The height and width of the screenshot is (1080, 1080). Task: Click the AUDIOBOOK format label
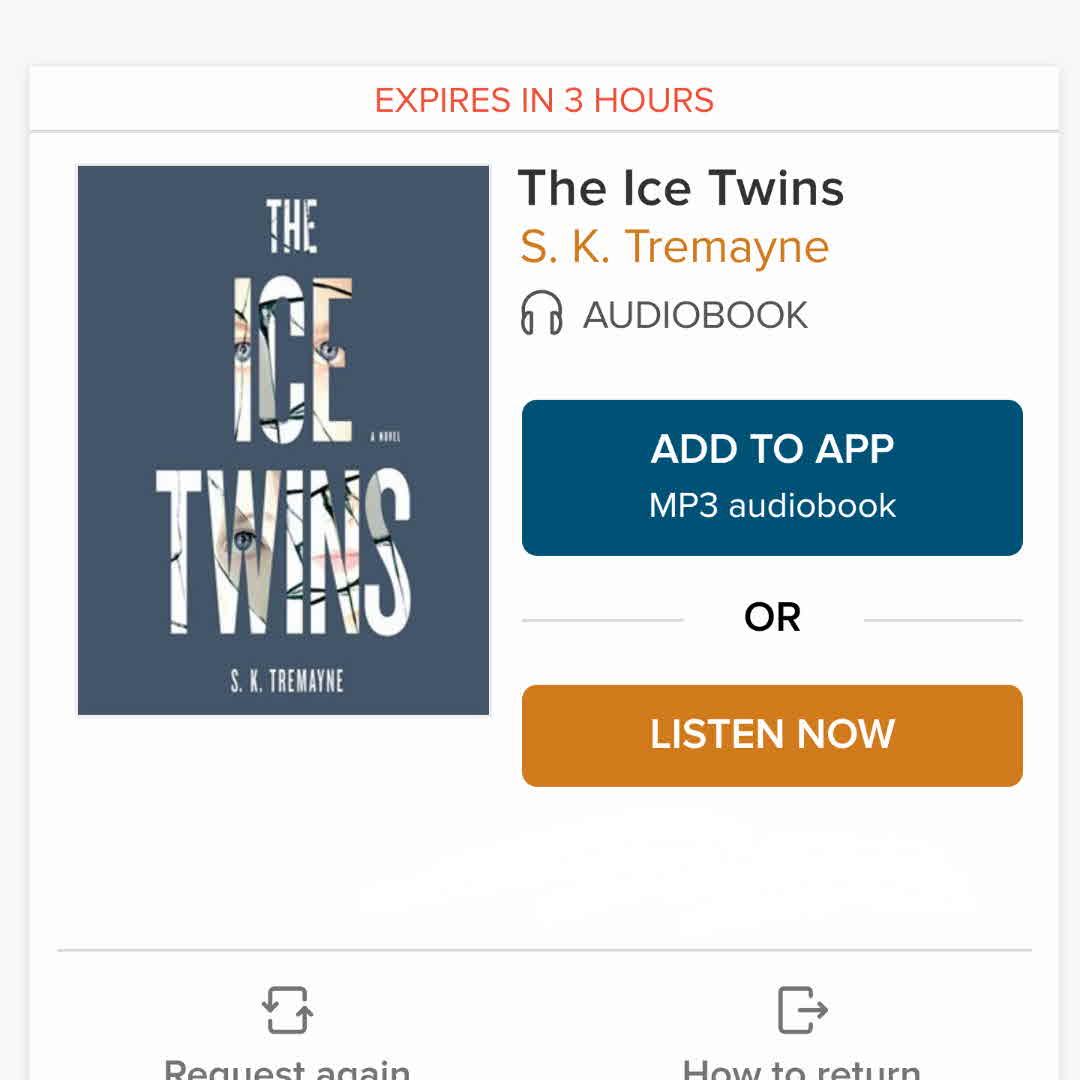pos(695,315)
